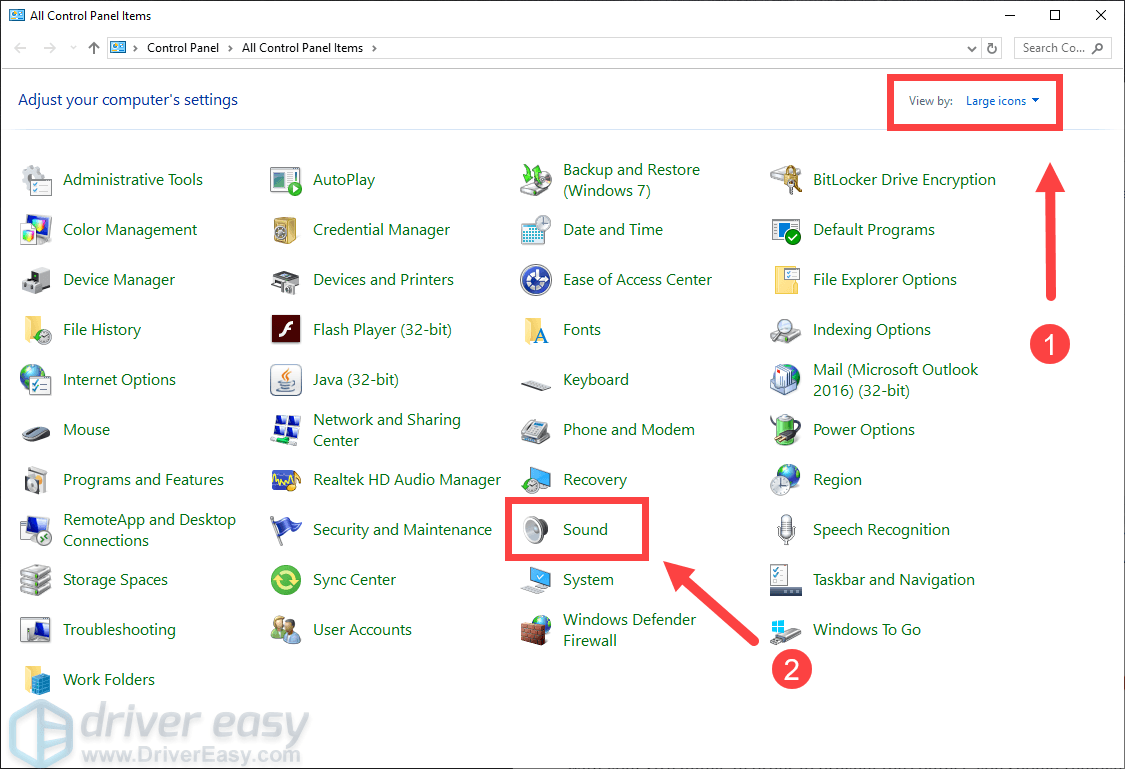1125x769 pixels.
Task: Refresh the Control Panel view
Action: click(992, 49)
